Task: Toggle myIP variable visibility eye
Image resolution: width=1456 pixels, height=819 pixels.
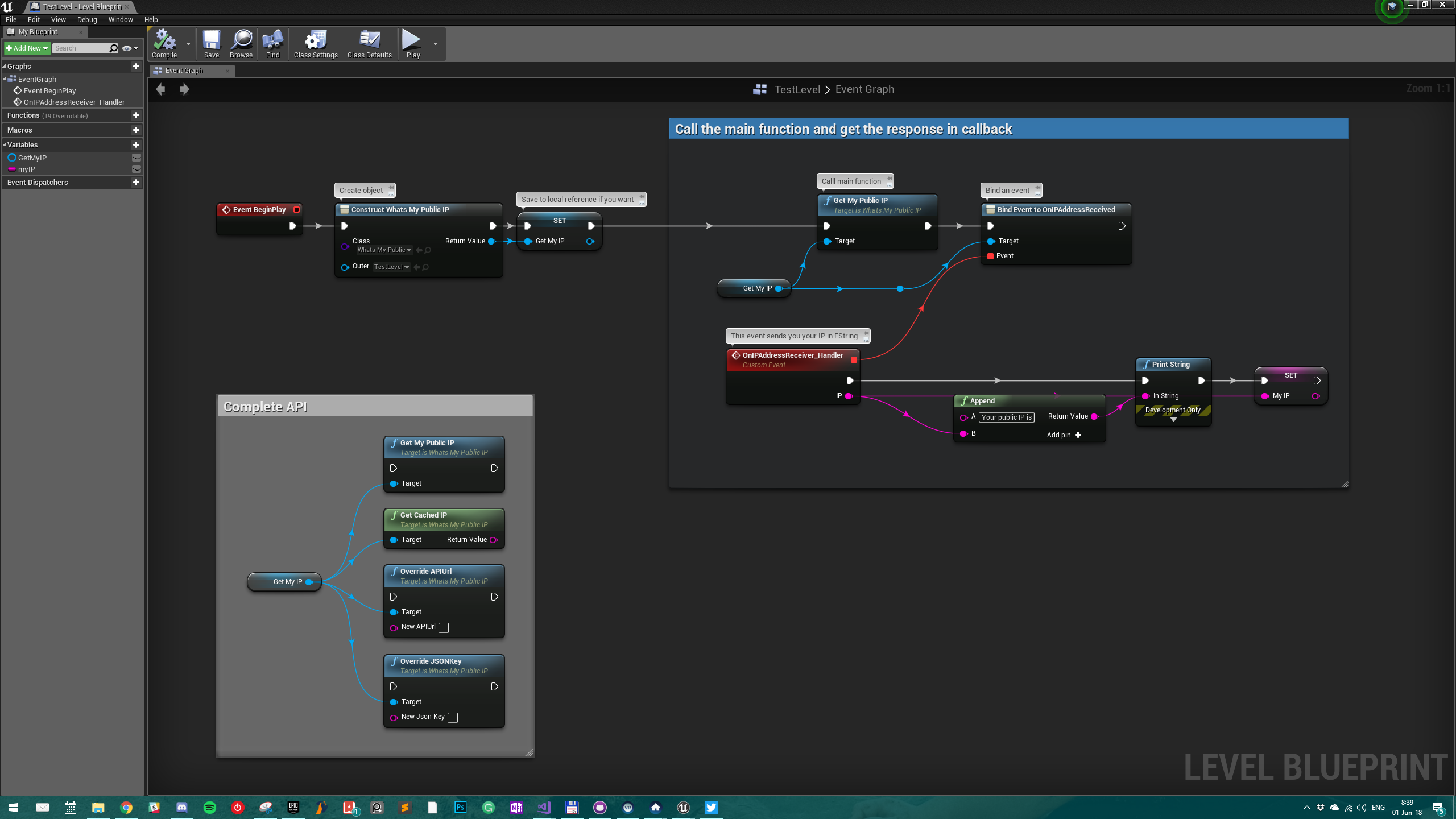Action: click(x=136, y=169)
